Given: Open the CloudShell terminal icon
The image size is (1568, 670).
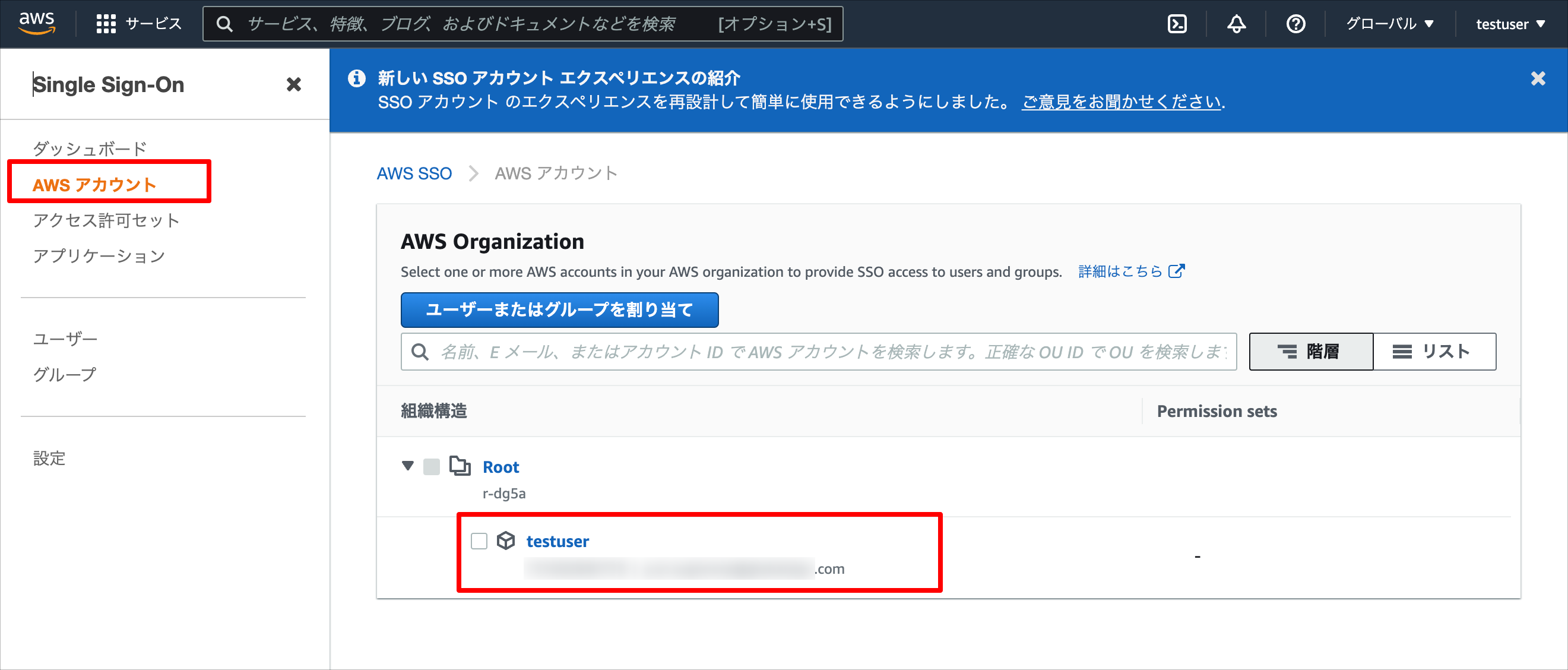Looking at the screenshot, I should (1177, 24).
